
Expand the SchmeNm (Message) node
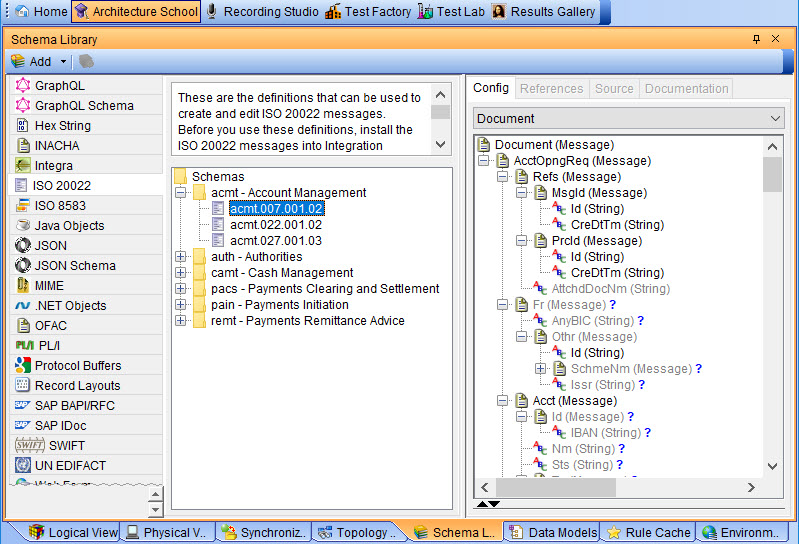541,369
